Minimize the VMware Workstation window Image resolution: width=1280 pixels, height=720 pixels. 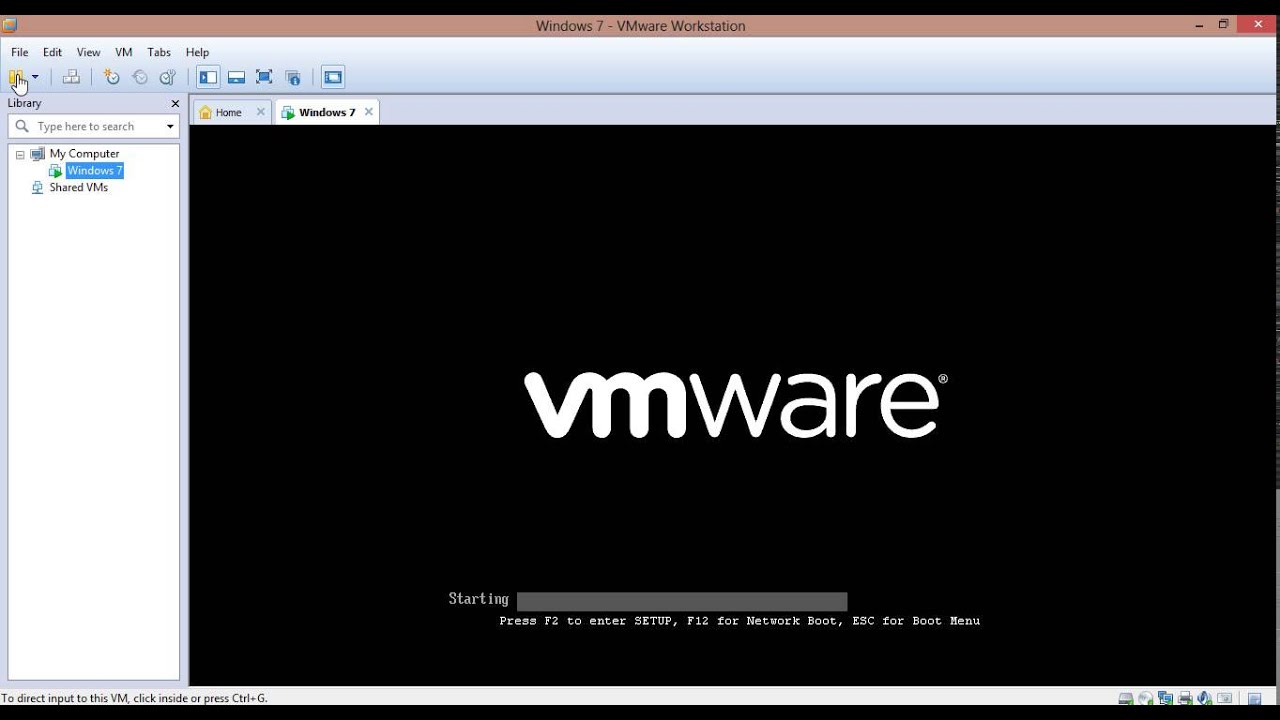[x=1200, y=24]
